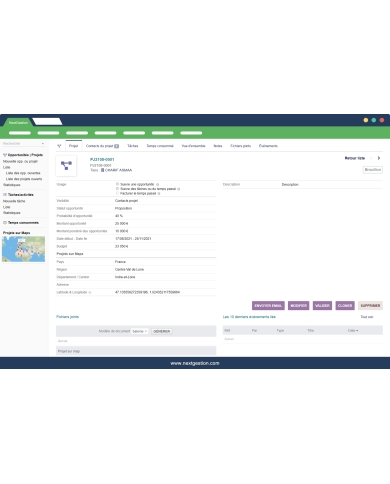Open Liste des projets ouverts in the sidebar

(24, 179)
